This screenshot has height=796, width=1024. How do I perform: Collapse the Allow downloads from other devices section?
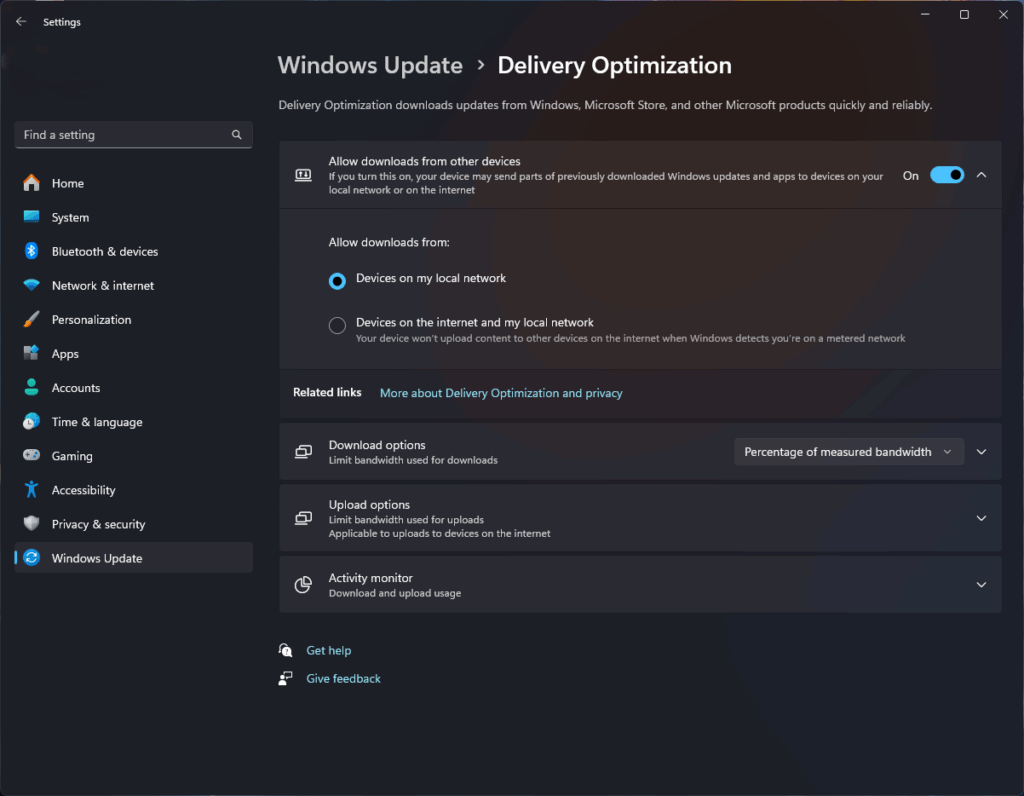[x=981, y=175]
